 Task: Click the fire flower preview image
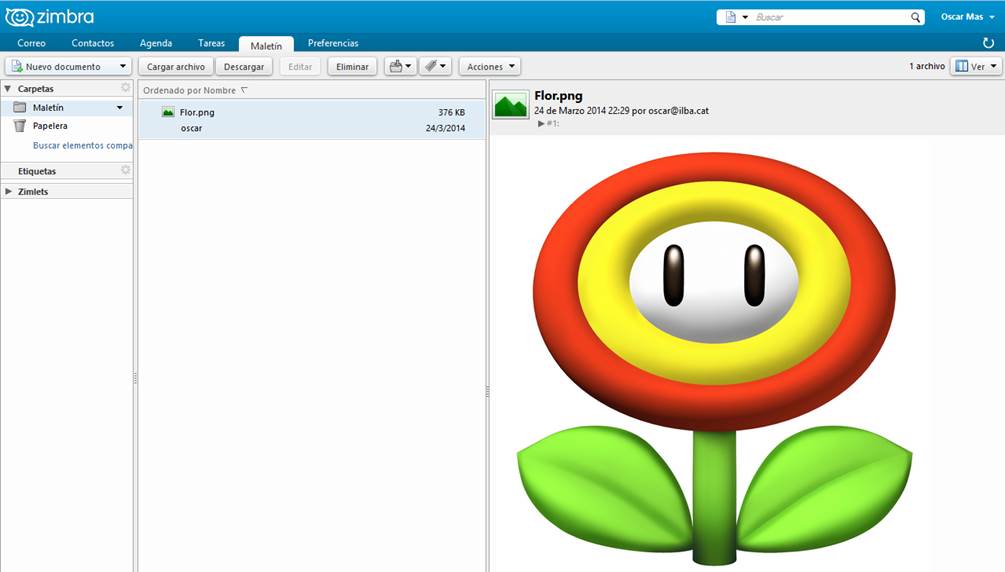tap(714, 358)
